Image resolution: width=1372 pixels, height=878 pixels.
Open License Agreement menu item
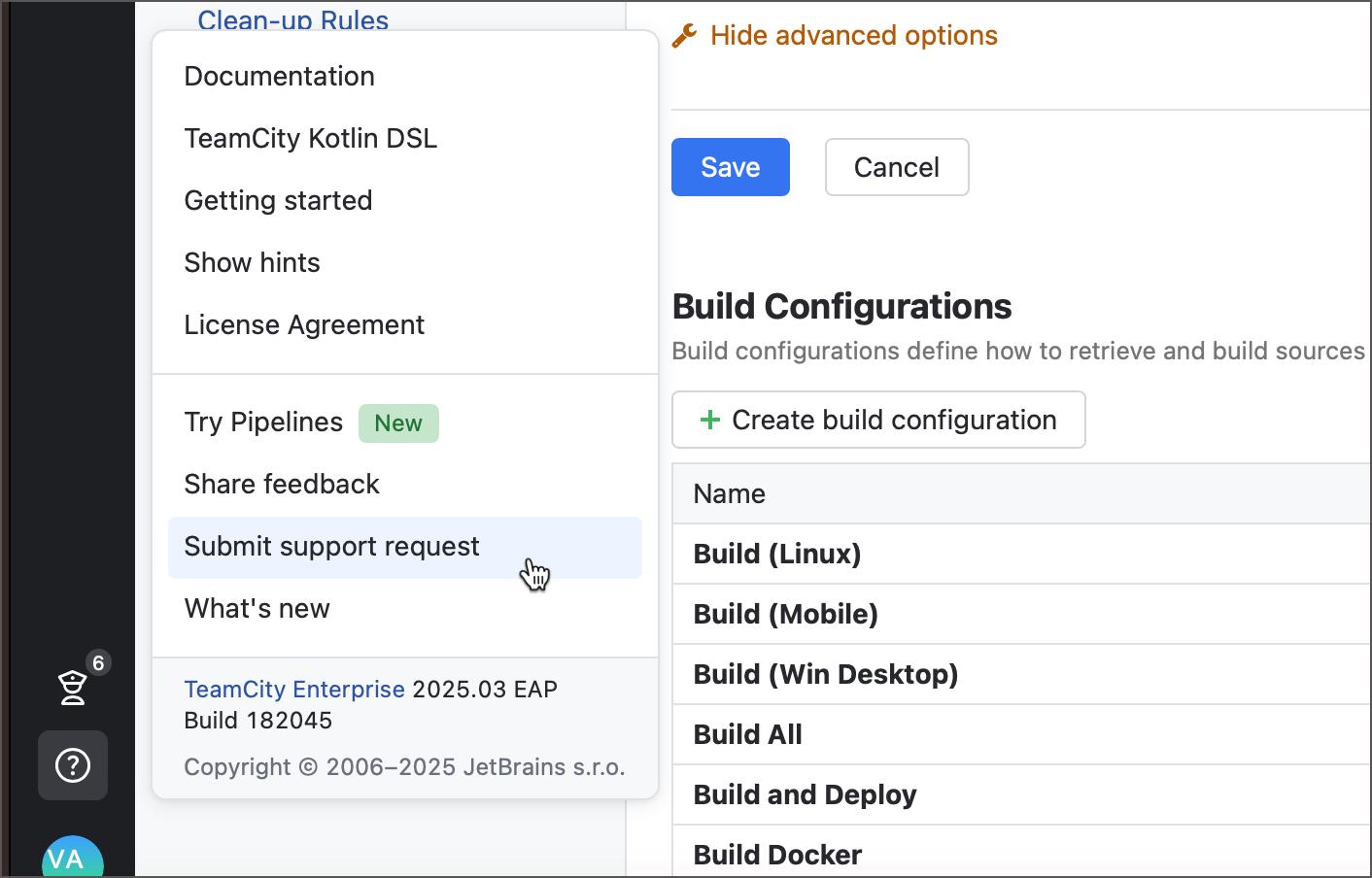click(304, 325)
